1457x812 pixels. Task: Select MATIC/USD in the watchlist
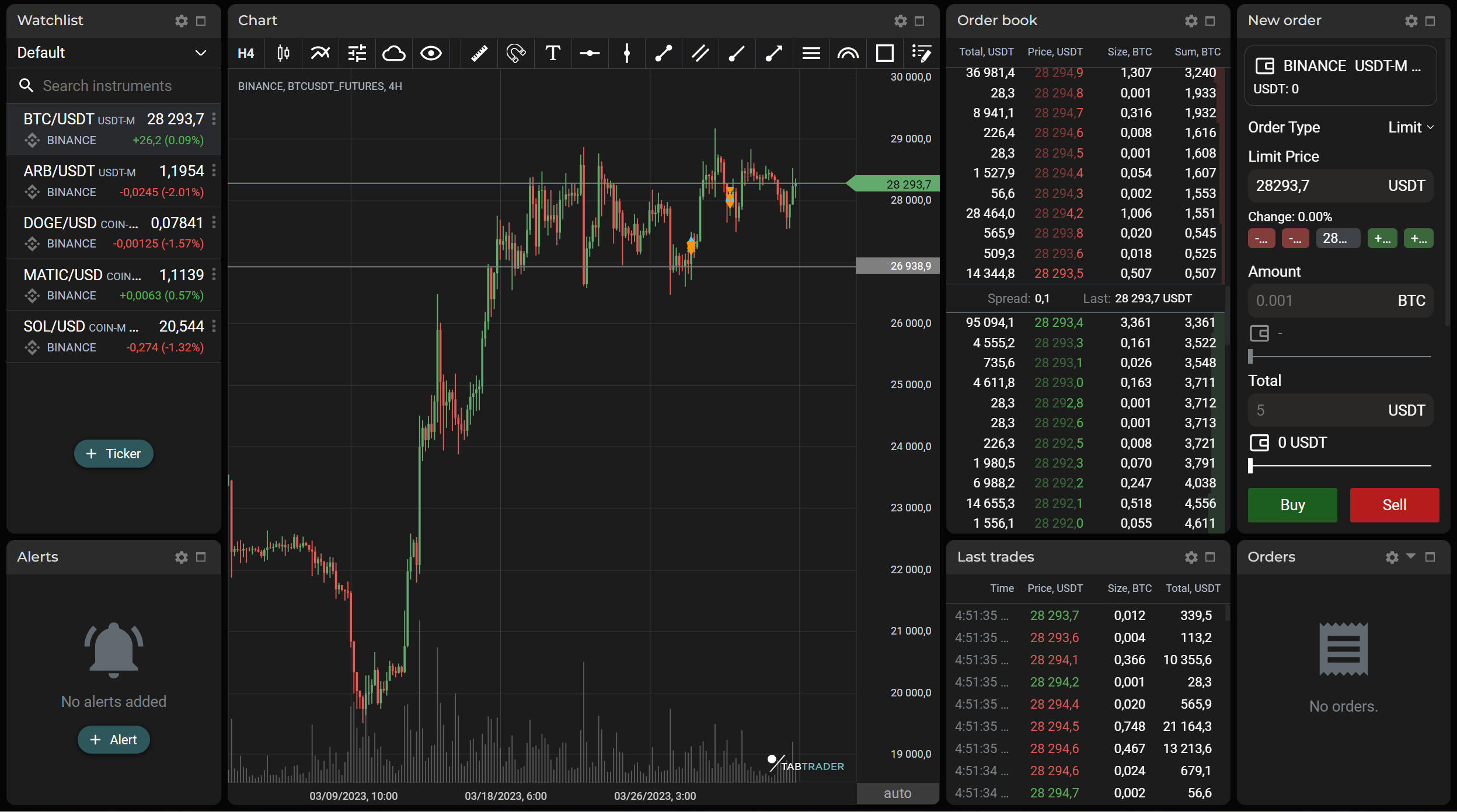(x=113, y=285)
